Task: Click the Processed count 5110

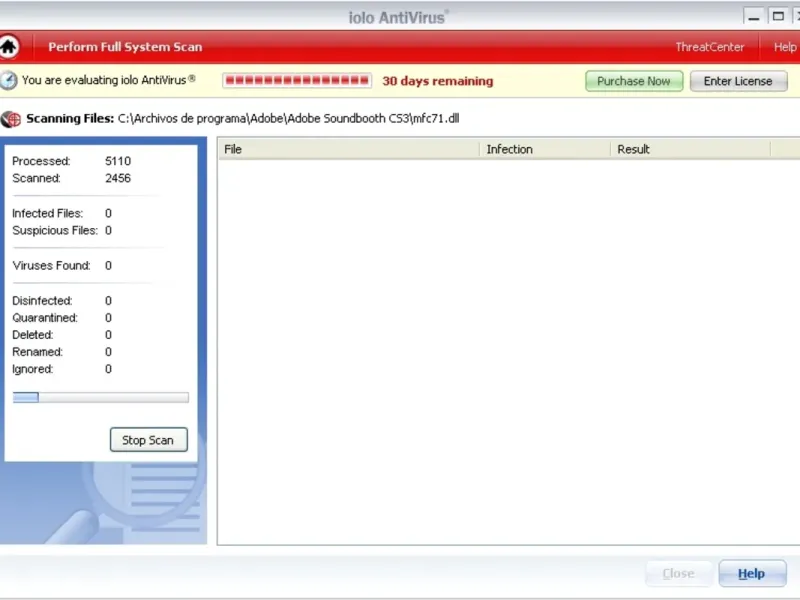Action: (118, 161)
